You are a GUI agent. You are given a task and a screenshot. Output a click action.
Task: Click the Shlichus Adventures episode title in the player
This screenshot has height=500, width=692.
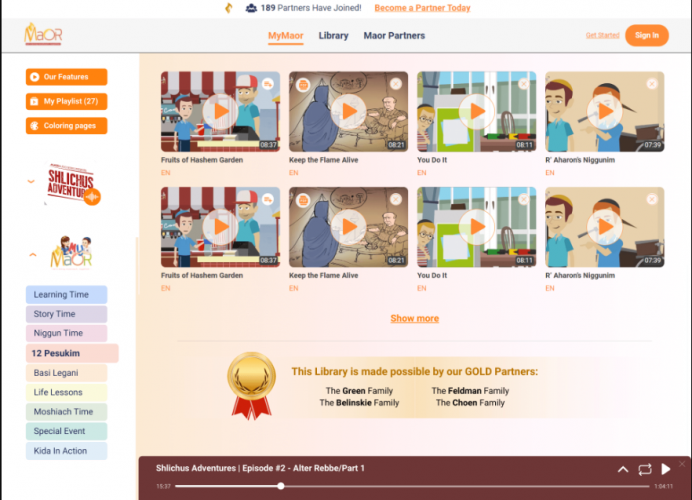click(260, 468)
